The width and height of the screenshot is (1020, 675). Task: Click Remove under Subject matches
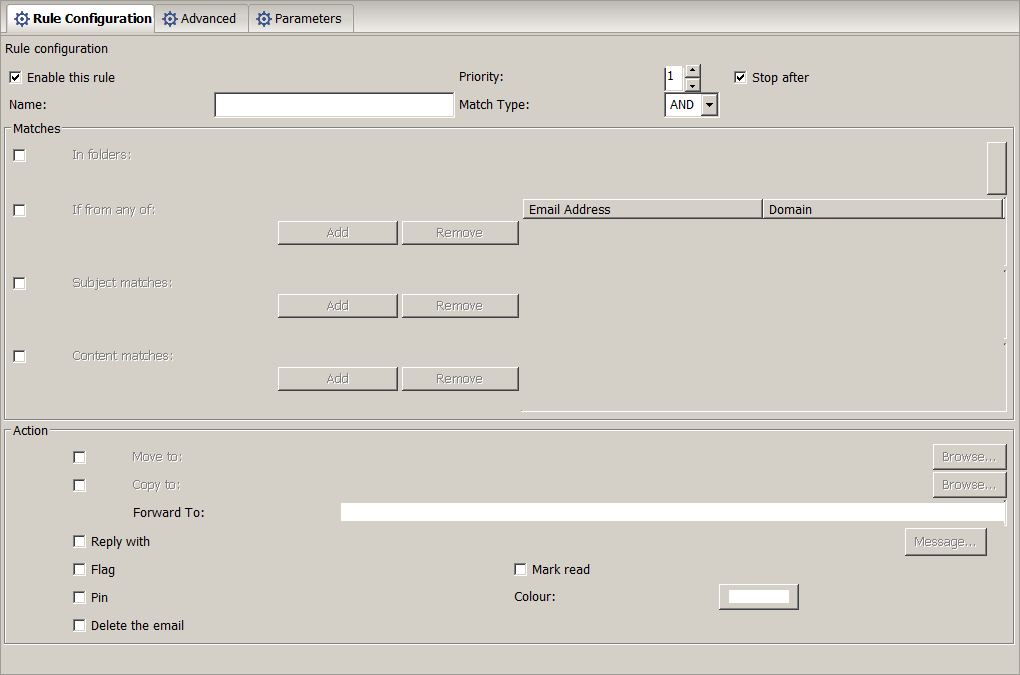(x=460, y=306)
